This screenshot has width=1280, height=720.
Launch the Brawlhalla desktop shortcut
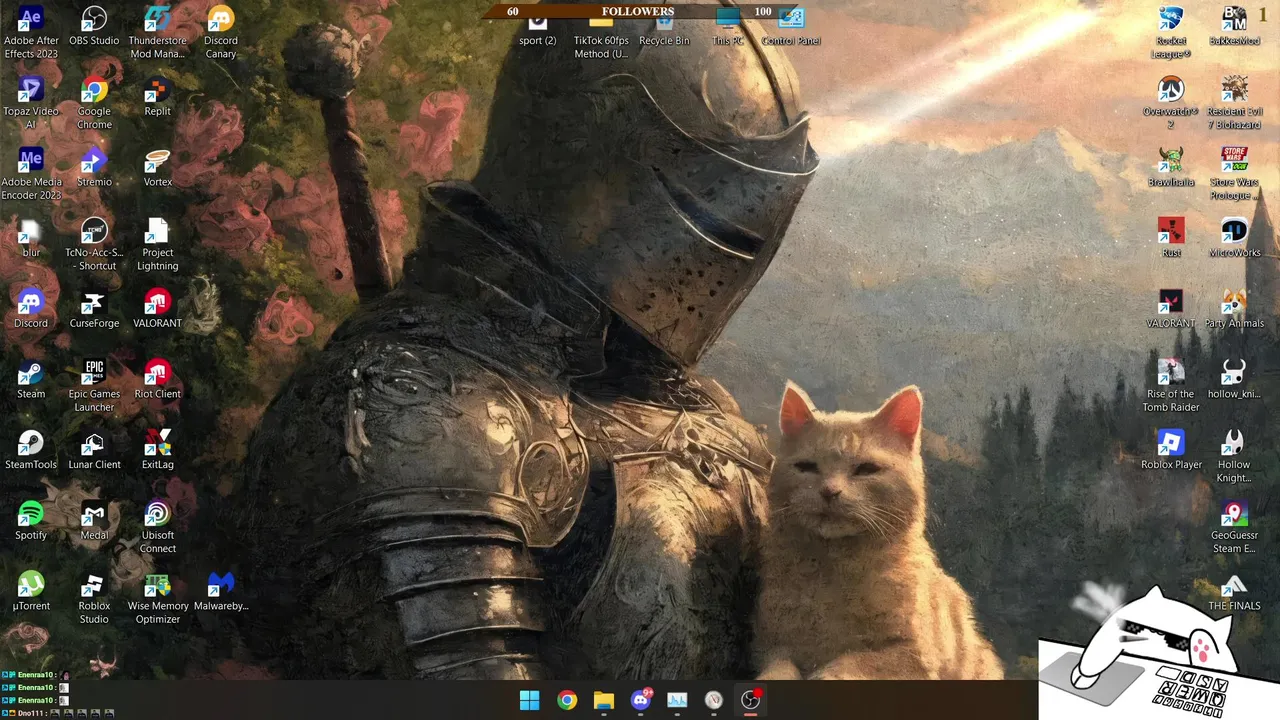tap(1171, 167)
